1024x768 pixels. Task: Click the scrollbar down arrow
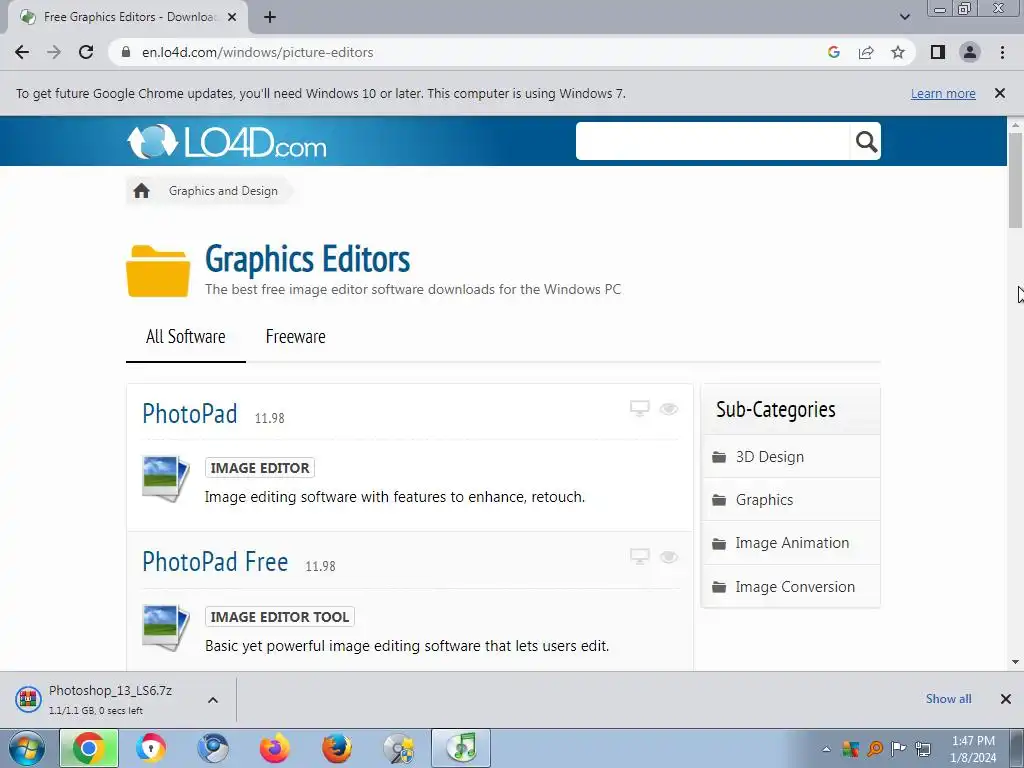[1015, 662]
